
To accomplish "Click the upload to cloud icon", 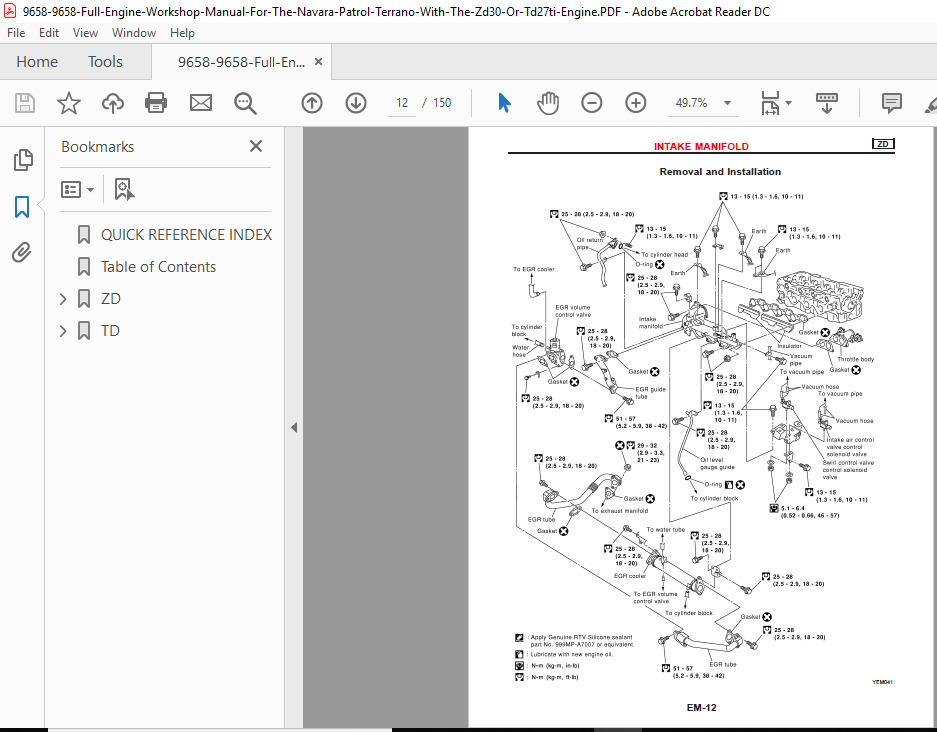I will point(112,103).
